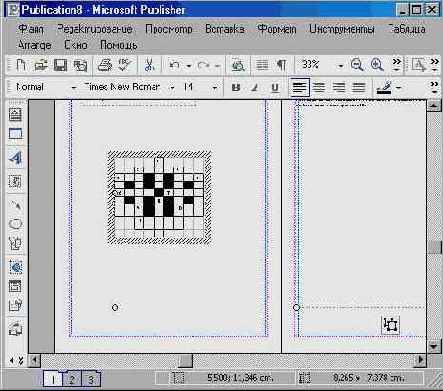Expand the Times New Roman font dropdown
This screenshot has height=391, width=443.
coord(172,88)
